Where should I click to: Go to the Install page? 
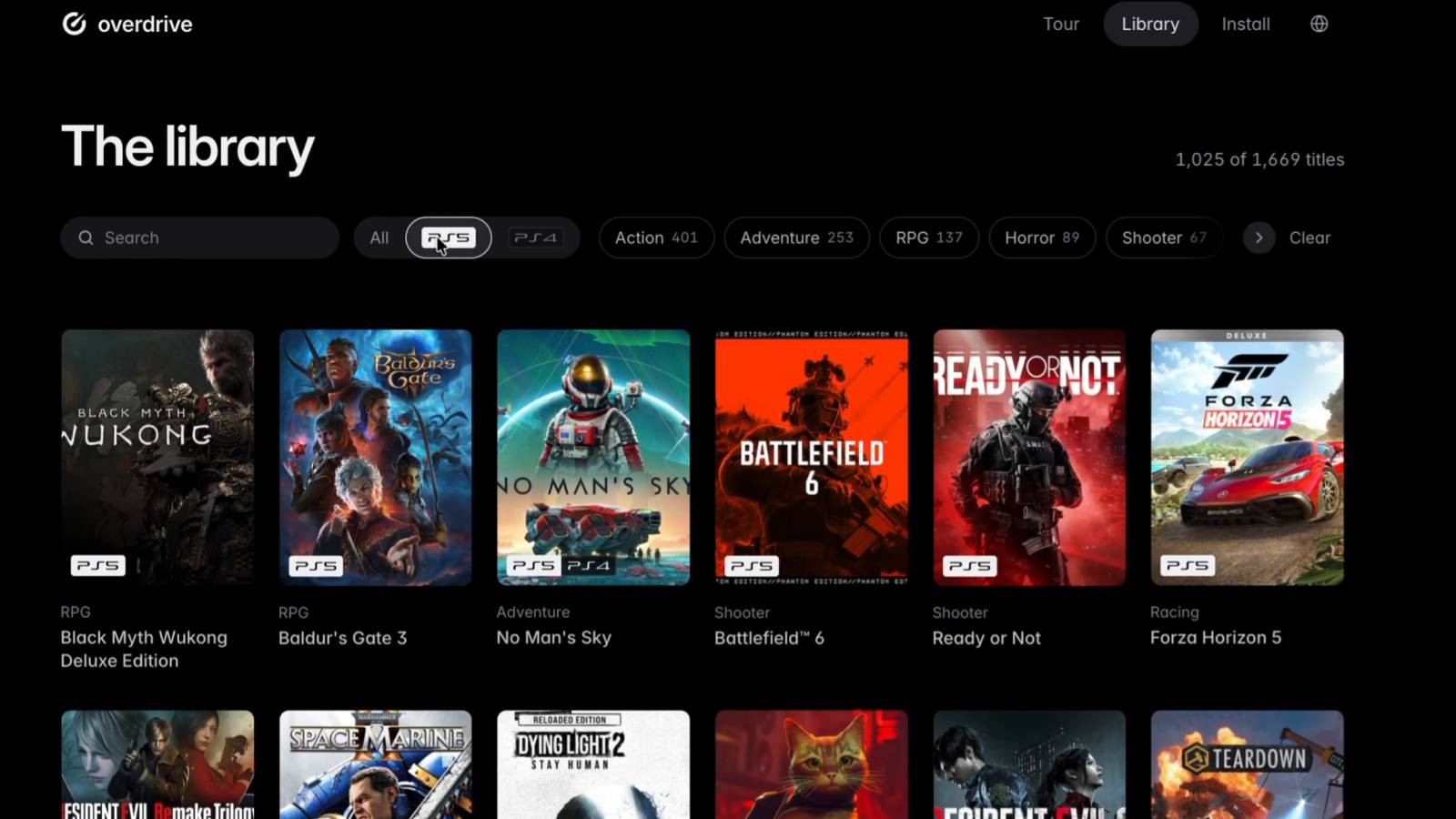coord(1245,24)
